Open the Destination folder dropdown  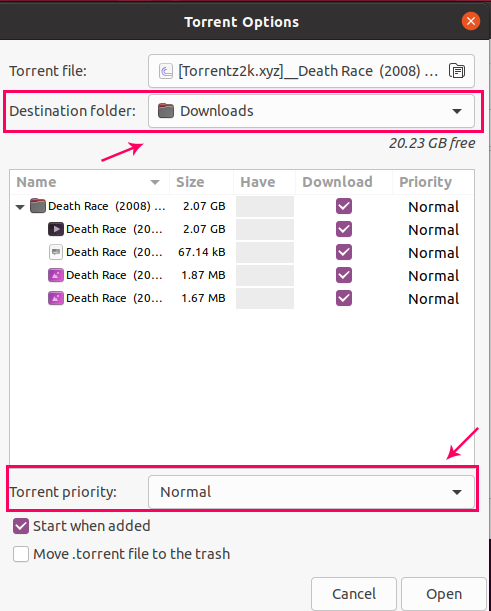[311, 111]
